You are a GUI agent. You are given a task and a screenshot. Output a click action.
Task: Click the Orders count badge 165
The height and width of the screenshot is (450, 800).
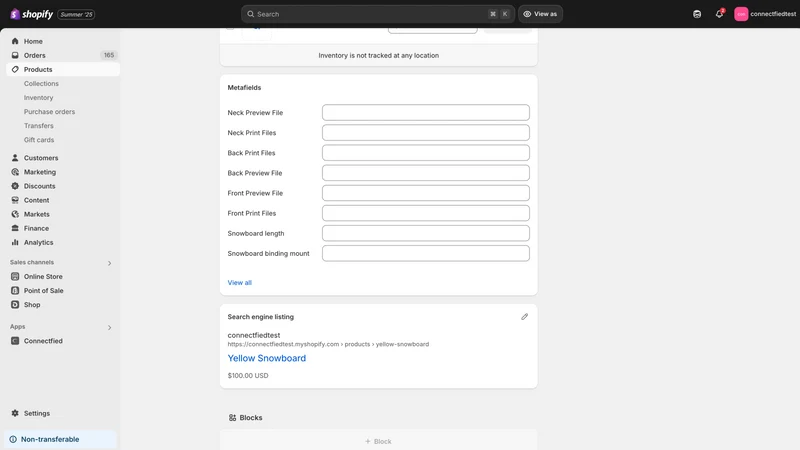(109, 55)
